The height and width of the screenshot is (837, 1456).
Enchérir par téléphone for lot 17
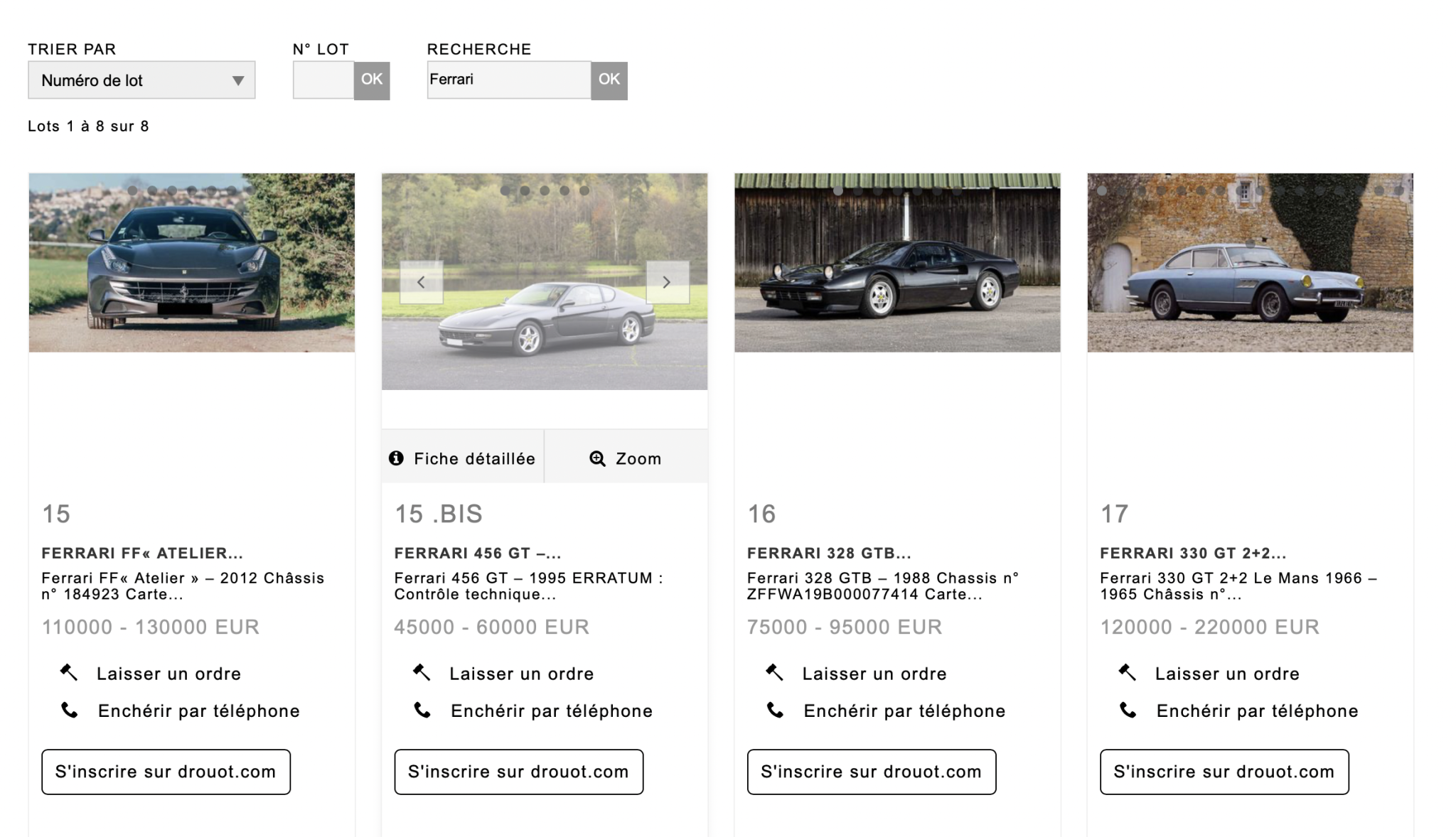coord(1257,711)
